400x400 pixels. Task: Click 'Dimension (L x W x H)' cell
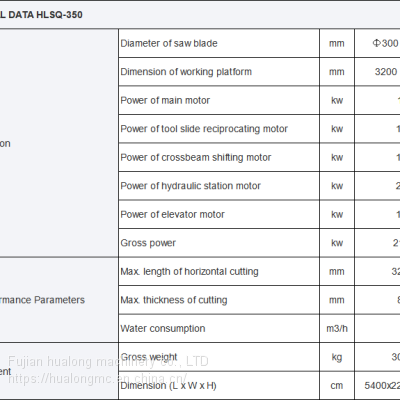tap(219, 386)
